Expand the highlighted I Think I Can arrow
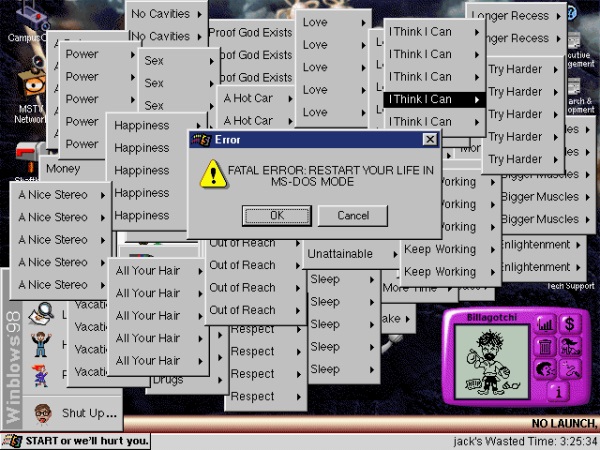The image size is (600, 450). coord(477,100)
